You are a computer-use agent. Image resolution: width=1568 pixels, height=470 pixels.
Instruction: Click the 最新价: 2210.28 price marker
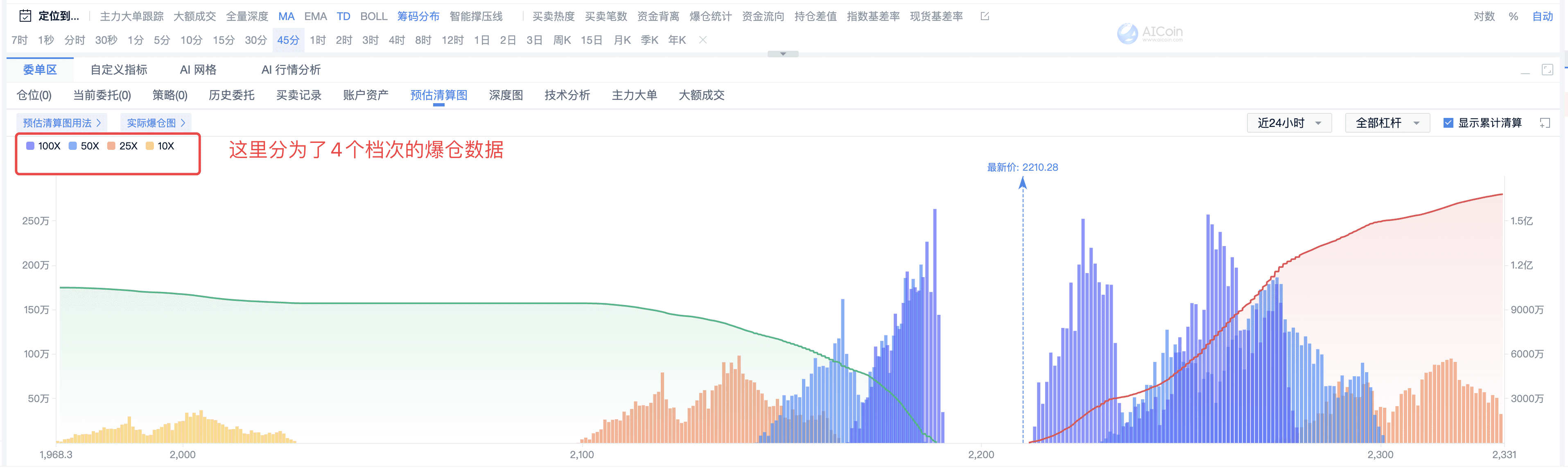tap(1023, 167)
